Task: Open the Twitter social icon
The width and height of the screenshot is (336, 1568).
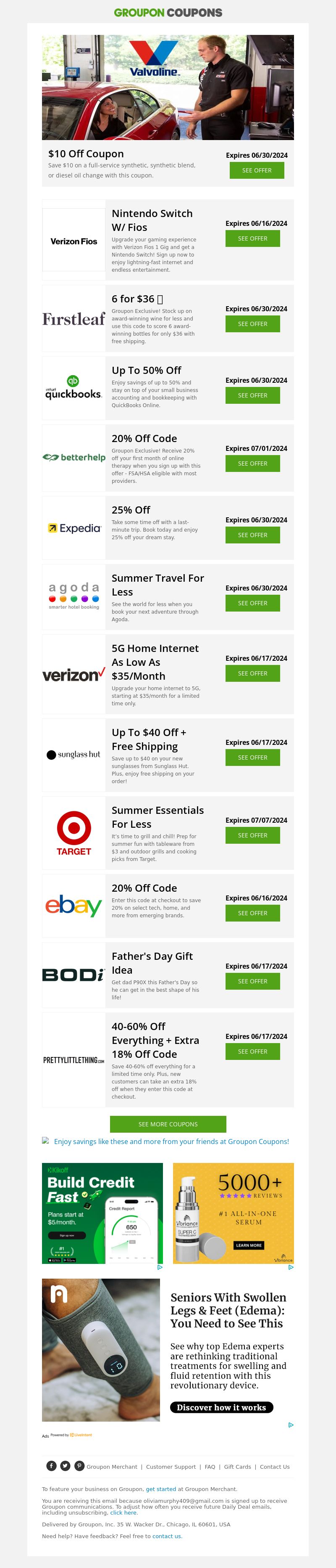Action: pos(65,1466)
